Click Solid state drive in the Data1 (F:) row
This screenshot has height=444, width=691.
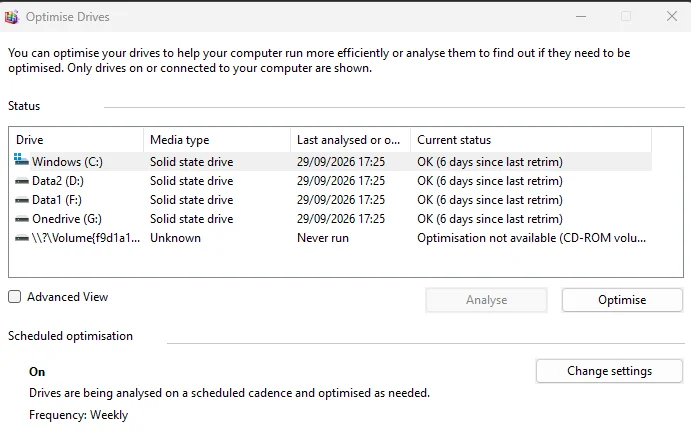(192, 200)
